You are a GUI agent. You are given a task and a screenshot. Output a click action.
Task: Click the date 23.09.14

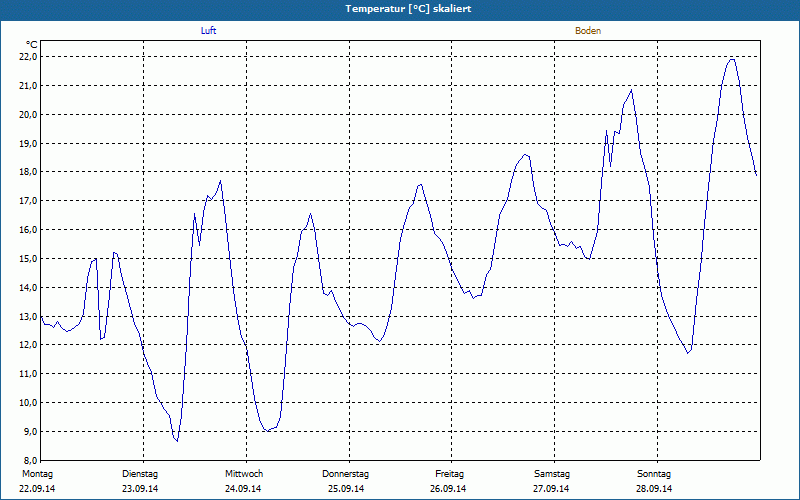pyautogui.click(x=140, y=489)
